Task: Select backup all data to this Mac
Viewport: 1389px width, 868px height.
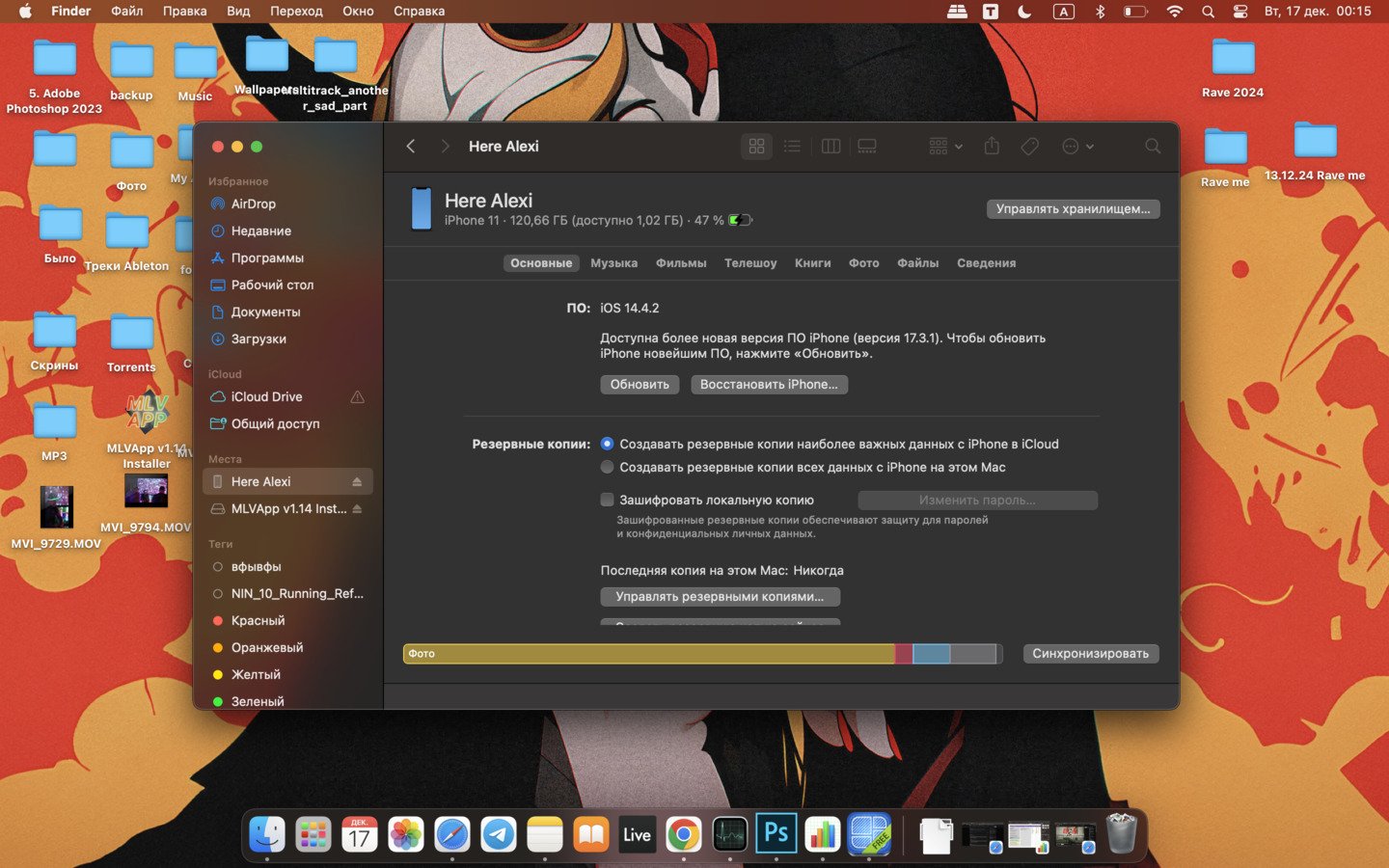Action: [x=607, y=467]
